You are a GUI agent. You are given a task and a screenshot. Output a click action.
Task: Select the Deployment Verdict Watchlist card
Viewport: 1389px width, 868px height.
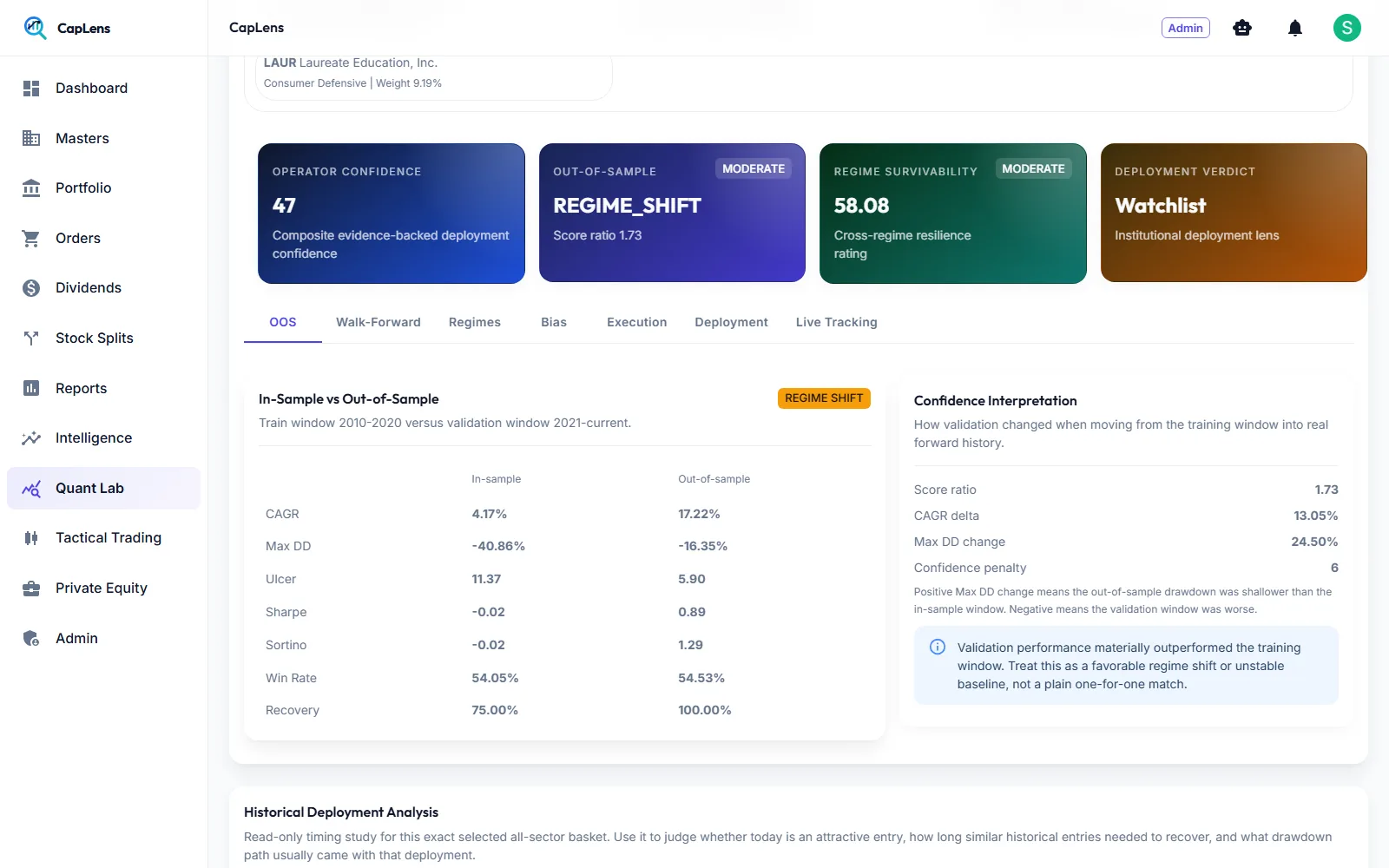1234,214
